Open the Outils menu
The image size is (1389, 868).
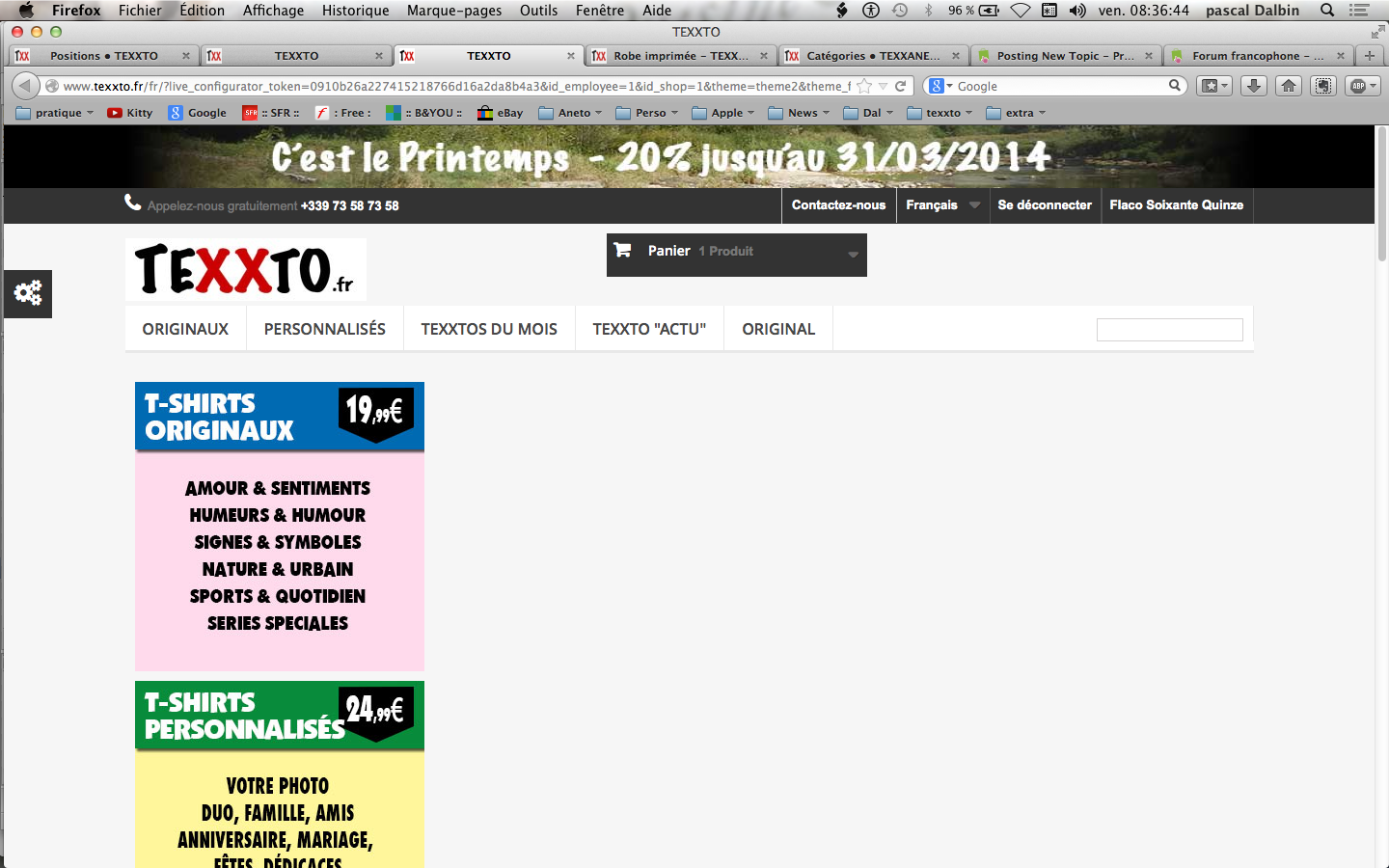(x=538, y=11)
